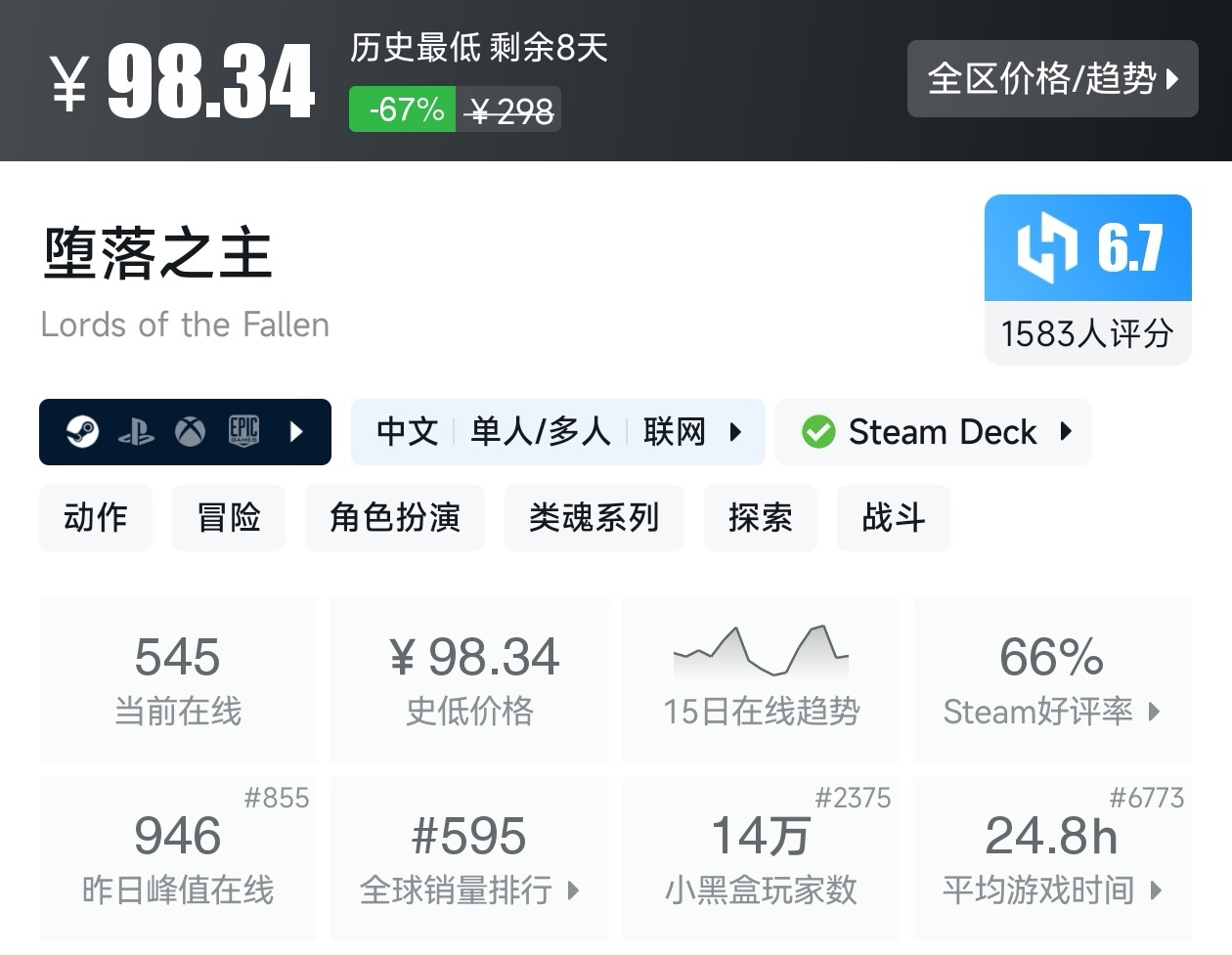Click the Xiaoheihe score logo icon
Image resolution: width=1232 pixels, height=955 pixels.
pyautogui.click(x=1046, y=247)
